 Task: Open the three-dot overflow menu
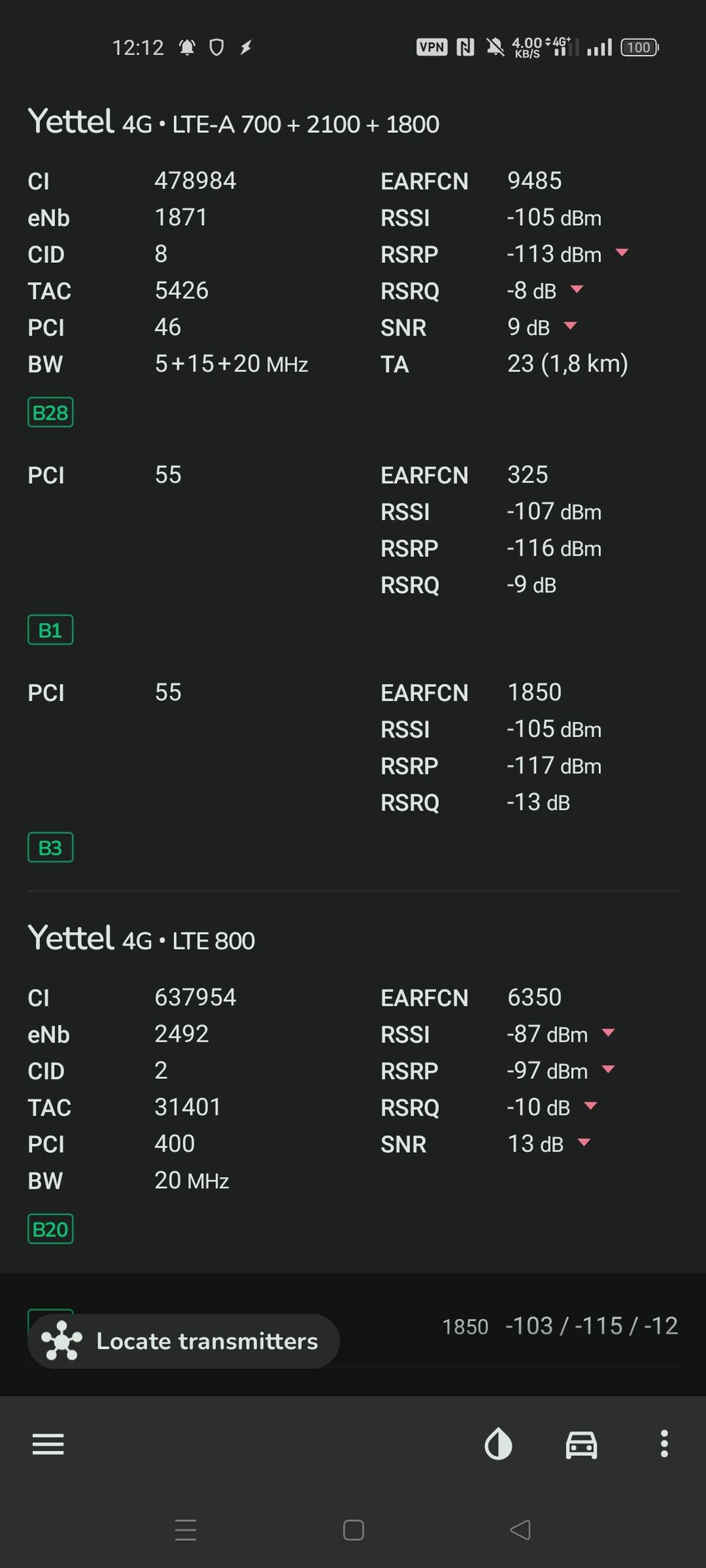coord(664,1444)
